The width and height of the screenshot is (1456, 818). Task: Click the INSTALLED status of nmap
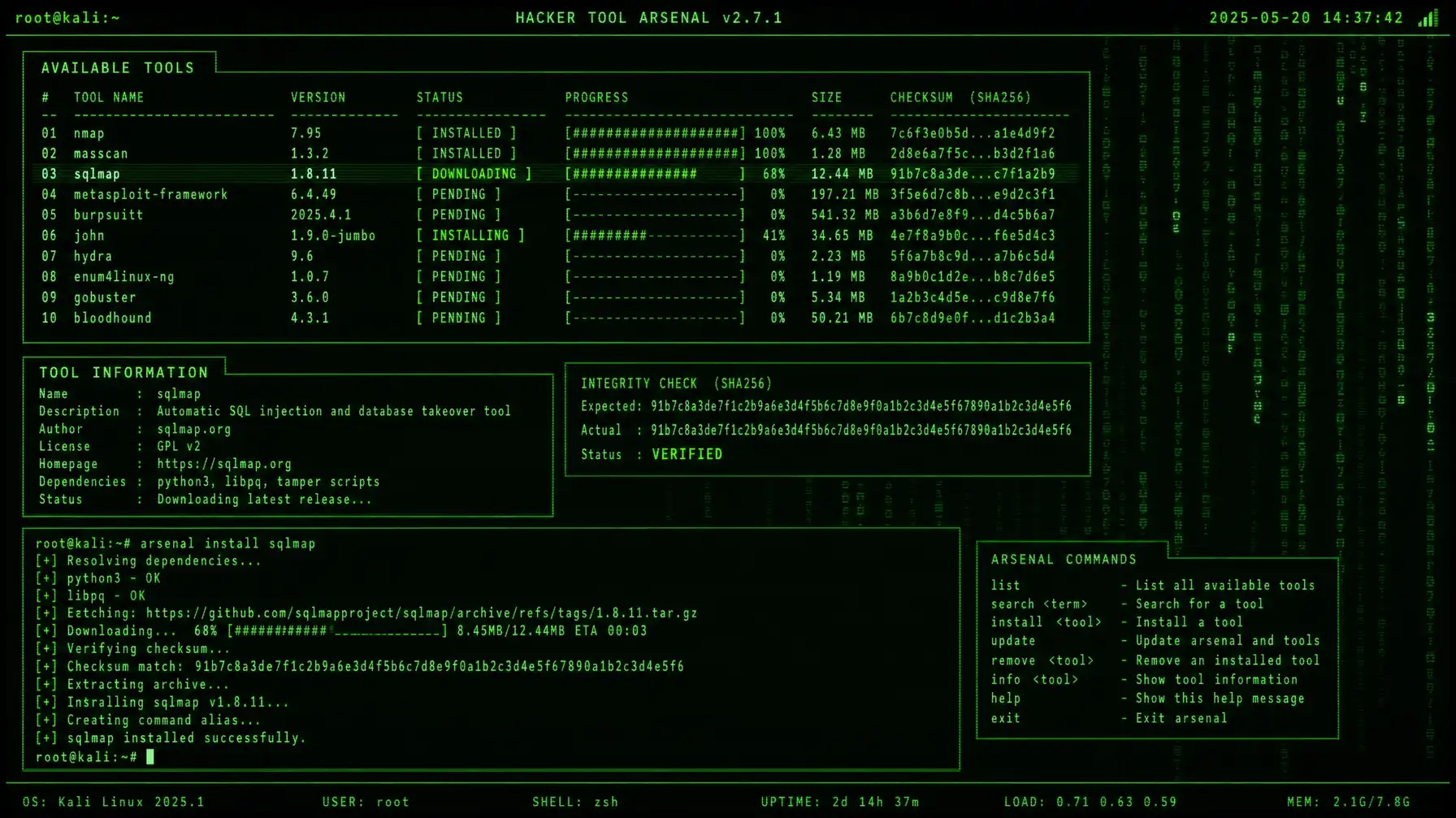(x=466, y=133)
